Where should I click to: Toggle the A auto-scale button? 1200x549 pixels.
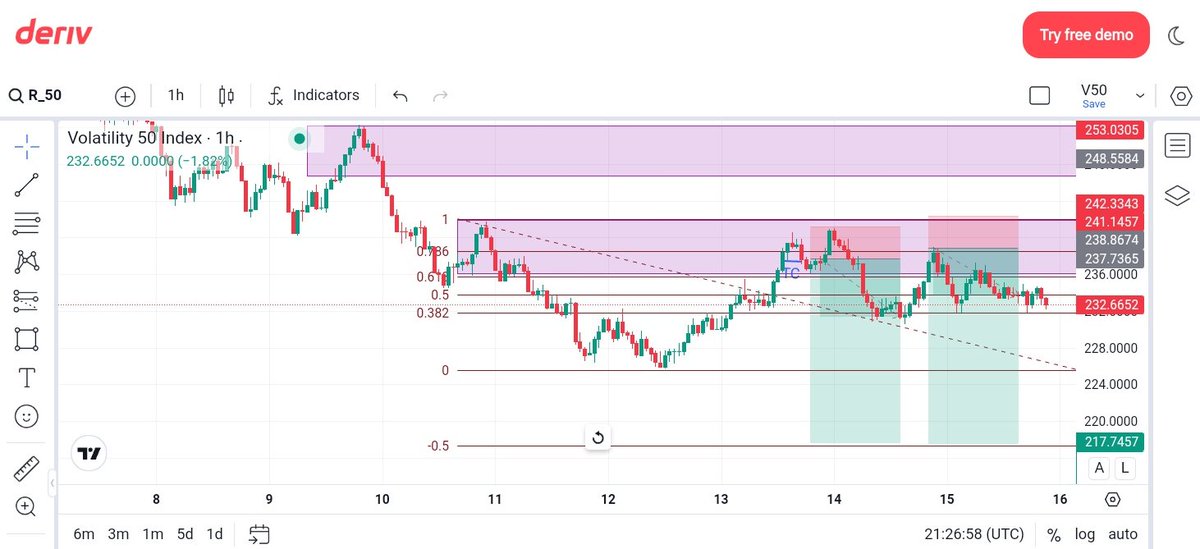point(1100,468)
